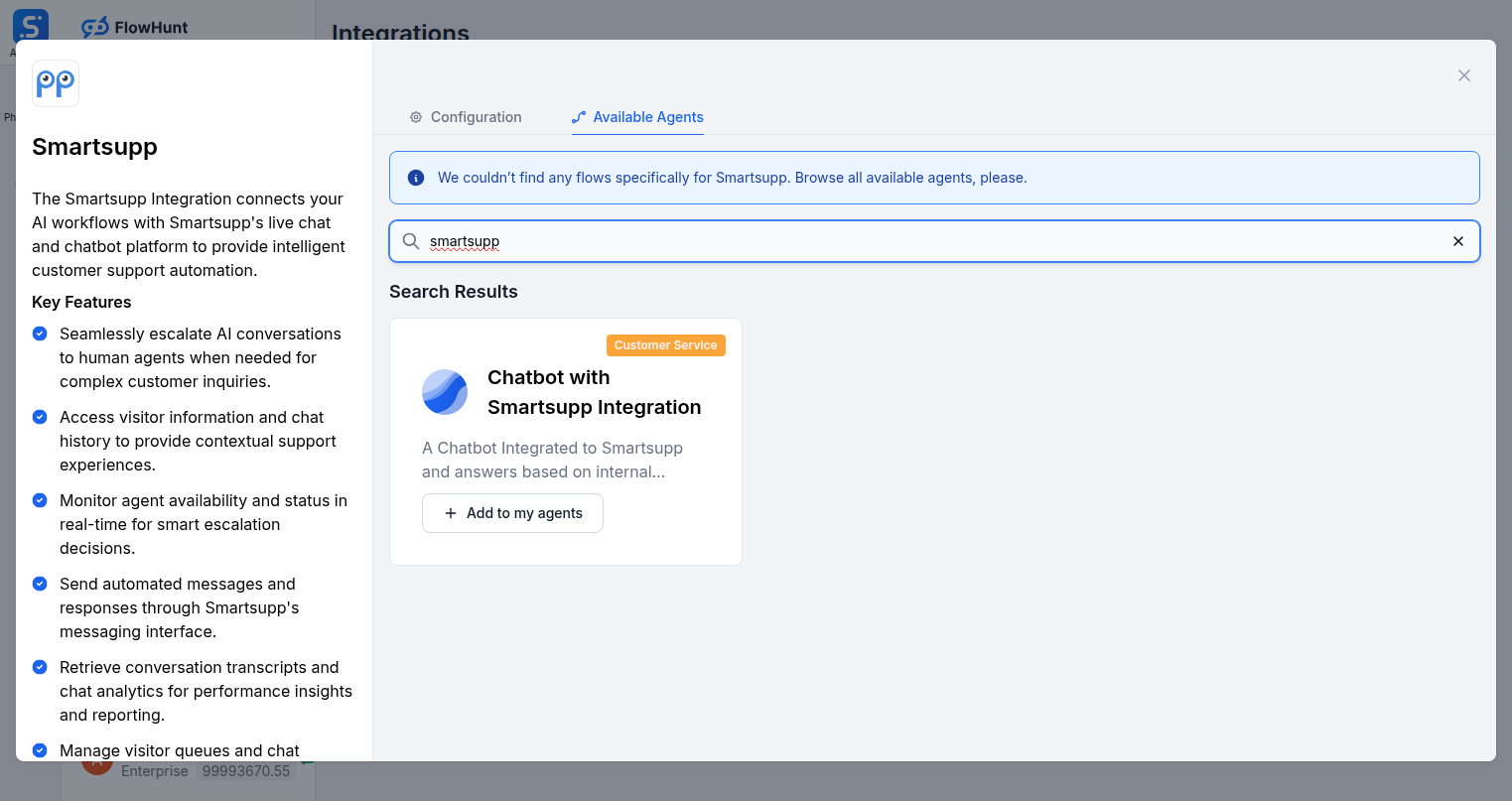Click the magnifier icon in the search bar
The width and height of the screenshot is (1512, 801).
click(410, 241)
